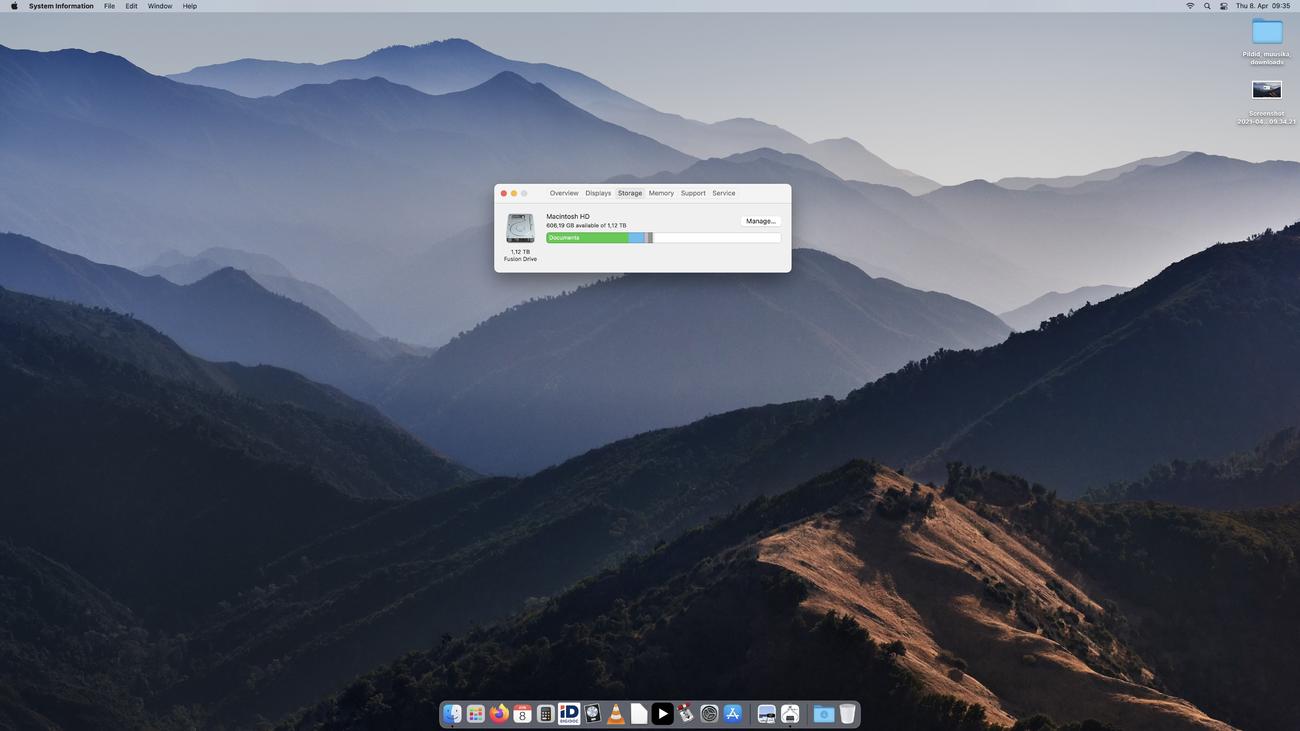Click the green Documents storage bar segment
Image resolution: width=1300 pixels, height=731 pixels.
click(587, 238)
